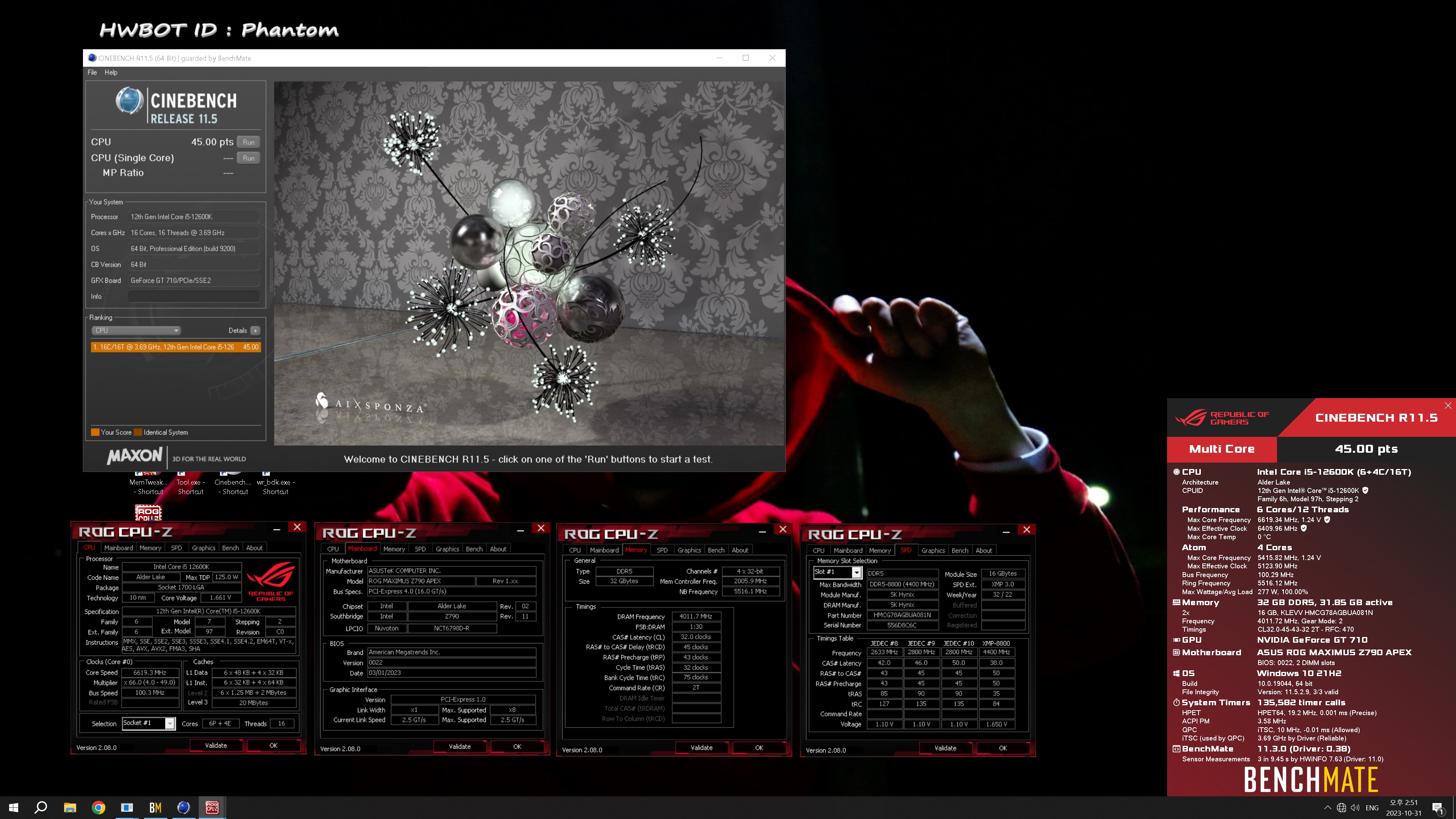Switch to Memory tab in first CPU-Z window

[151, 548]
